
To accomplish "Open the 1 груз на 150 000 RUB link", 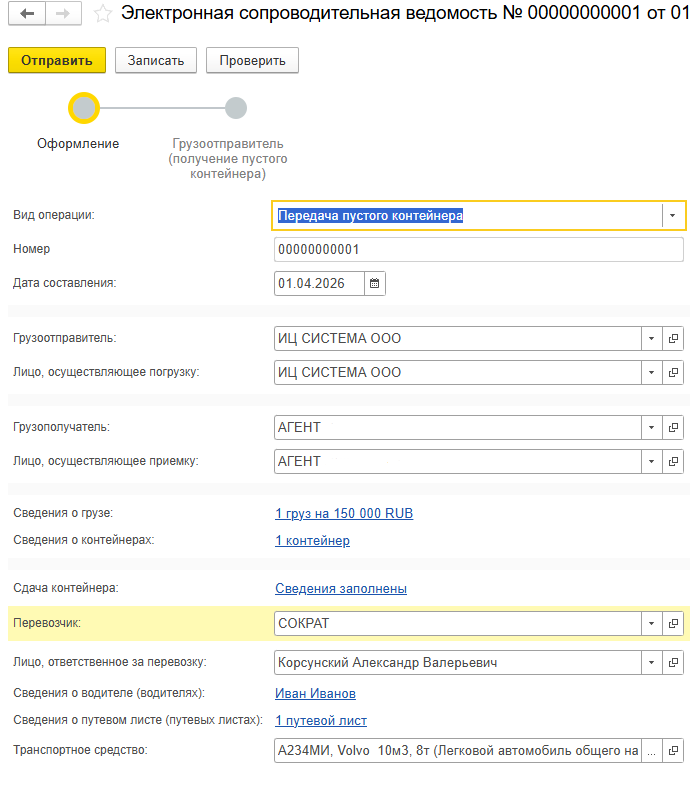I will 344,514.
